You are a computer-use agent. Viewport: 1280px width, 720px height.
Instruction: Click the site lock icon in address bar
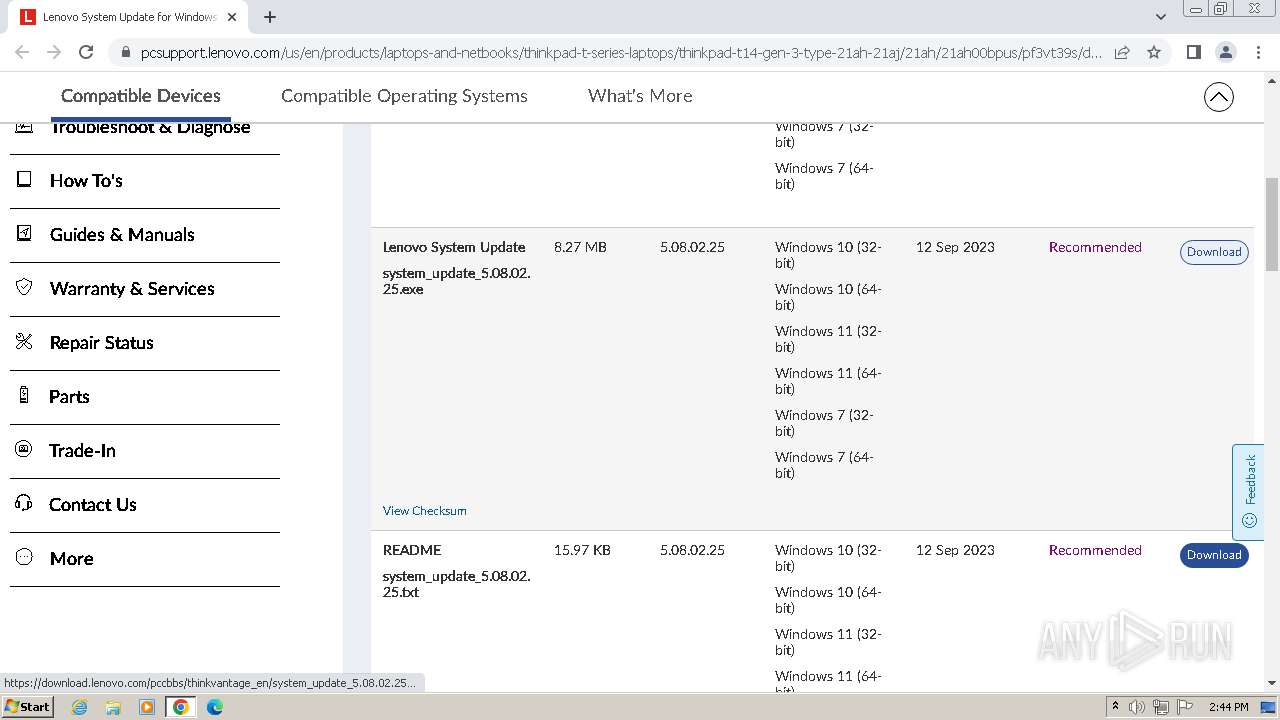click(x=125, y=52)
